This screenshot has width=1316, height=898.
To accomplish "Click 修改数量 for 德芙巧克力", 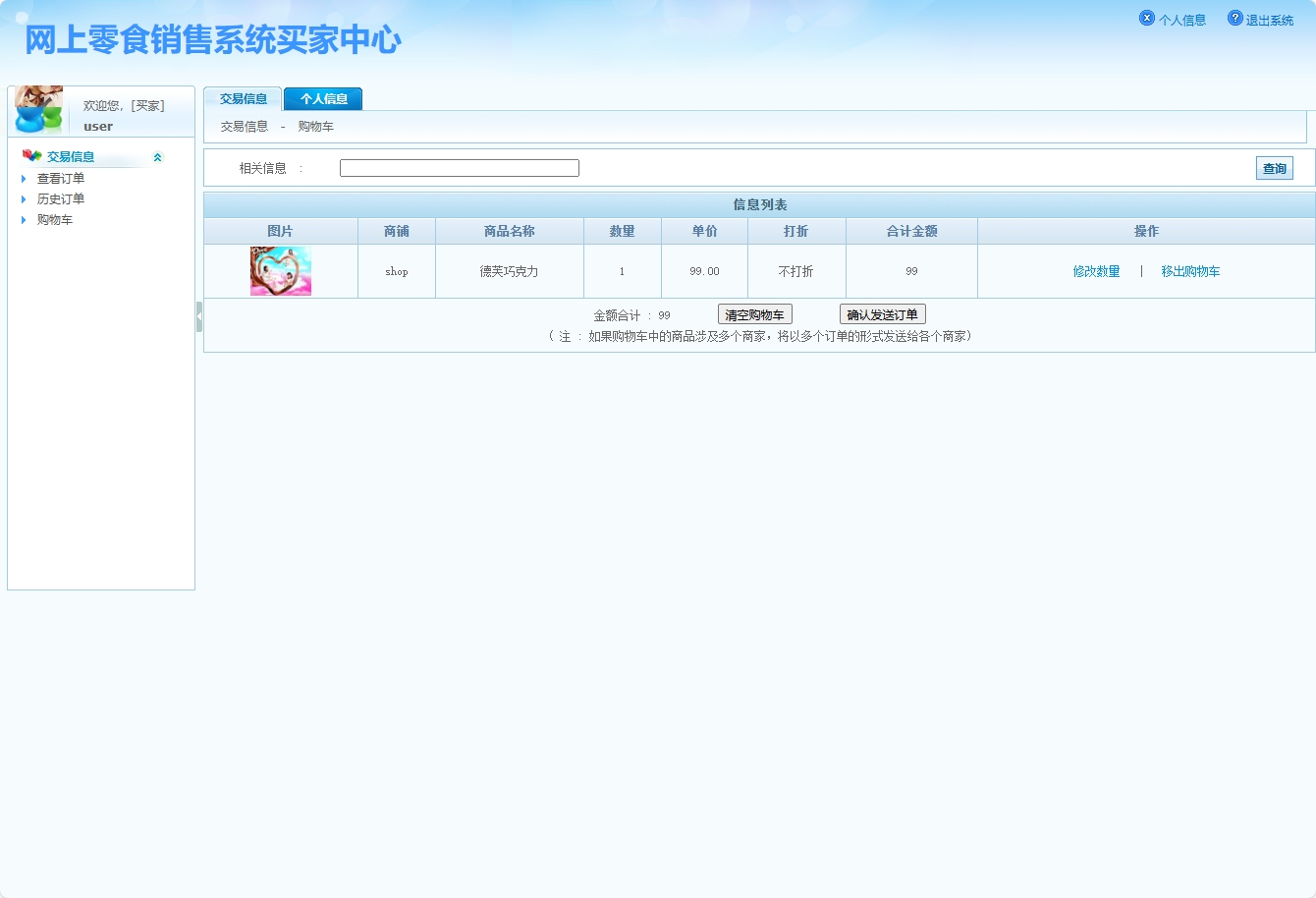I will click(x=1095, y=271).
